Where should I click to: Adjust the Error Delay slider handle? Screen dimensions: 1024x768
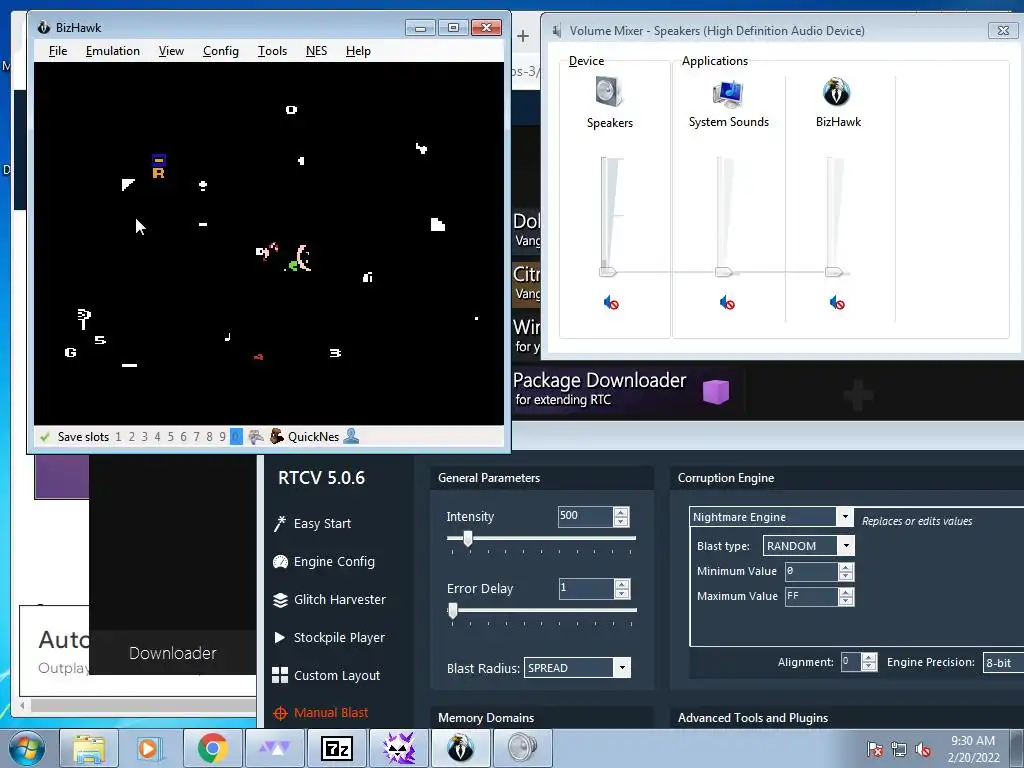453,610
